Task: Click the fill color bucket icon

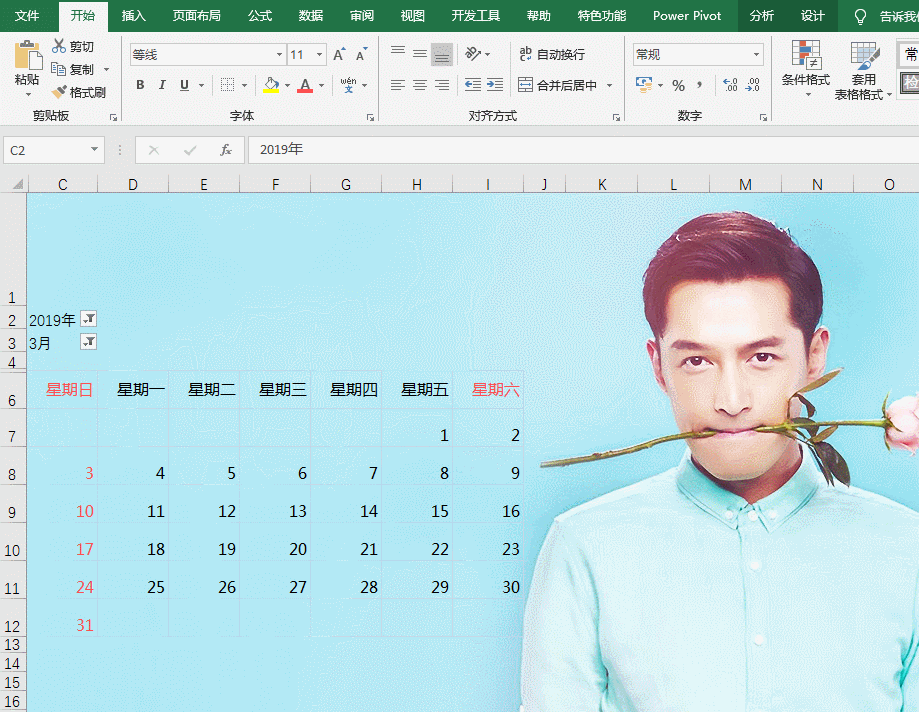Action: (x=271, y=85)
